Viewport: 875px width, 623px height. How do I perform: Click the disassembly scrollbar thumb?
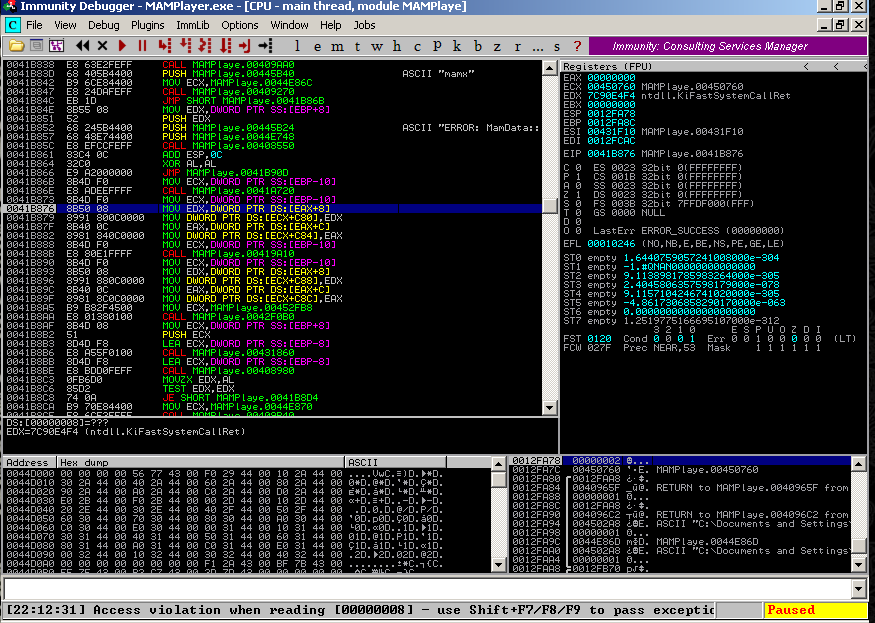550,206
